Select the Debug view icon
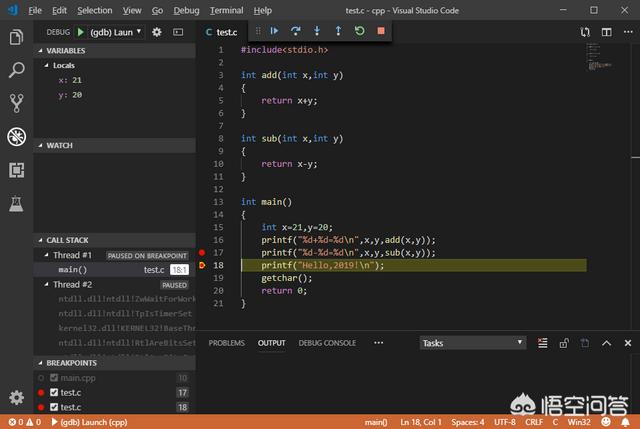The image size is (640, 429). pyautogui.click(x=16, y=137)
